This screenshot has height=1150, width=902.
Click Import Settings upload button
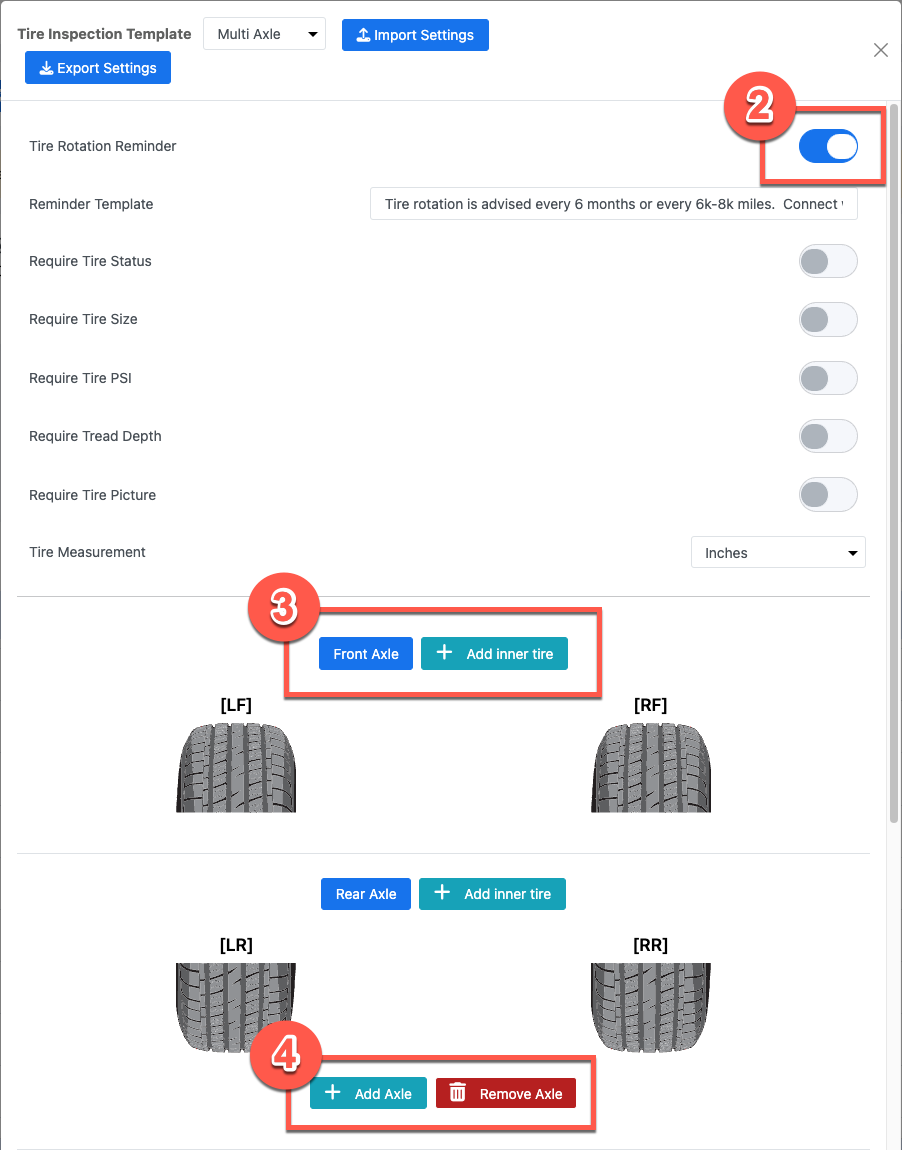415,35
